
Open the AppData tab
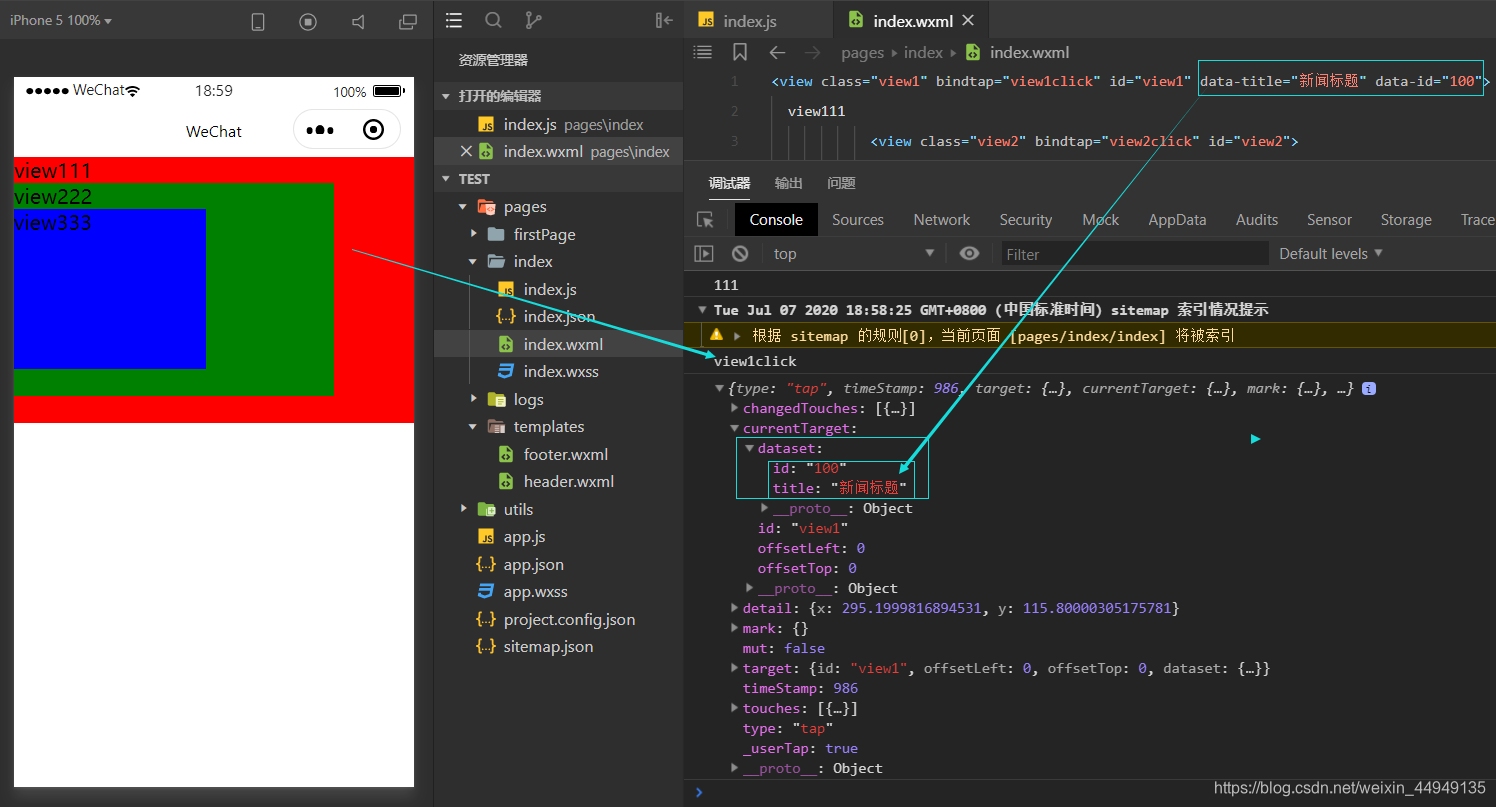pyautogui.click(x=1177, y=220)
